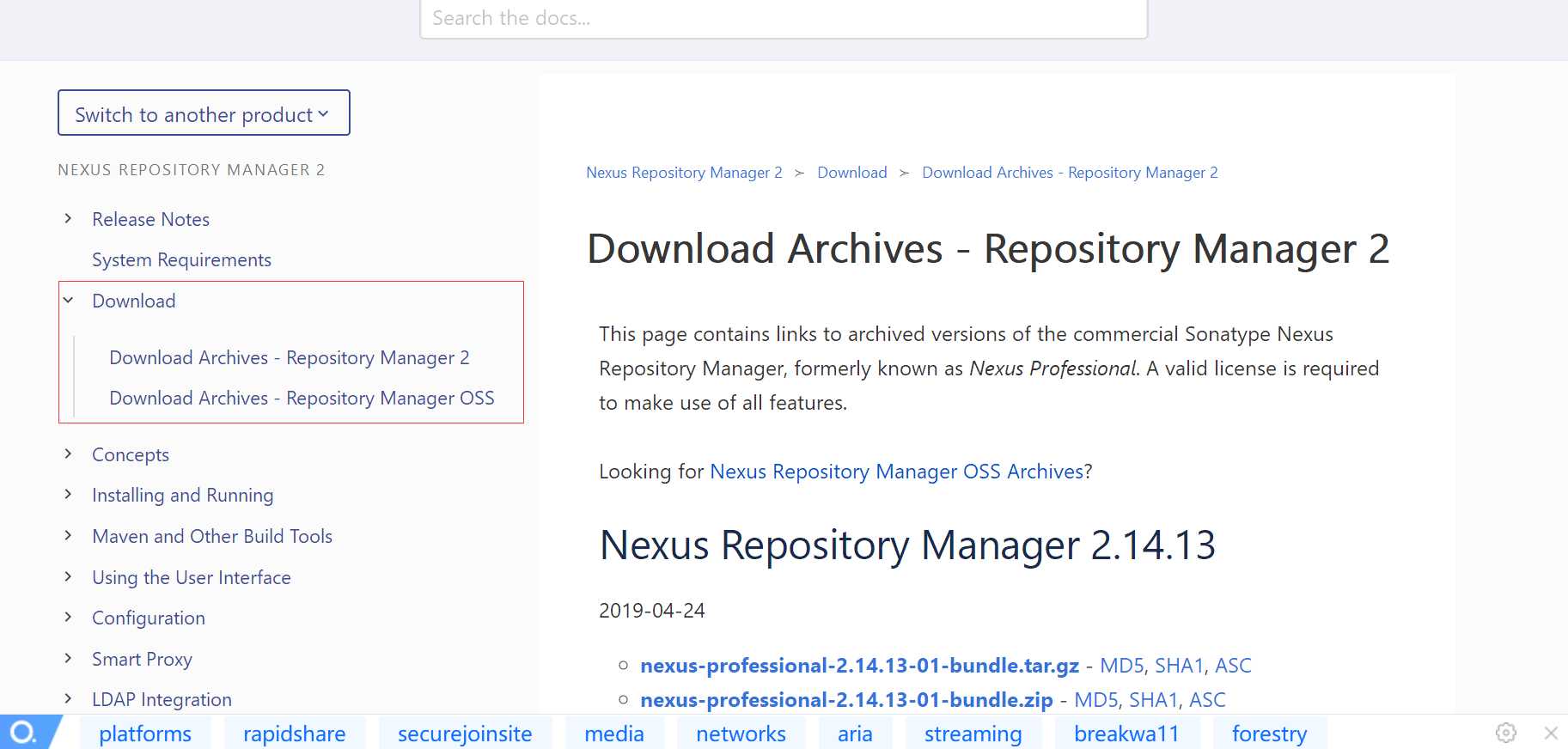This screenshot has width=1568, height=749.
Task: Expand the Configuration section
Action: point(68,618)
